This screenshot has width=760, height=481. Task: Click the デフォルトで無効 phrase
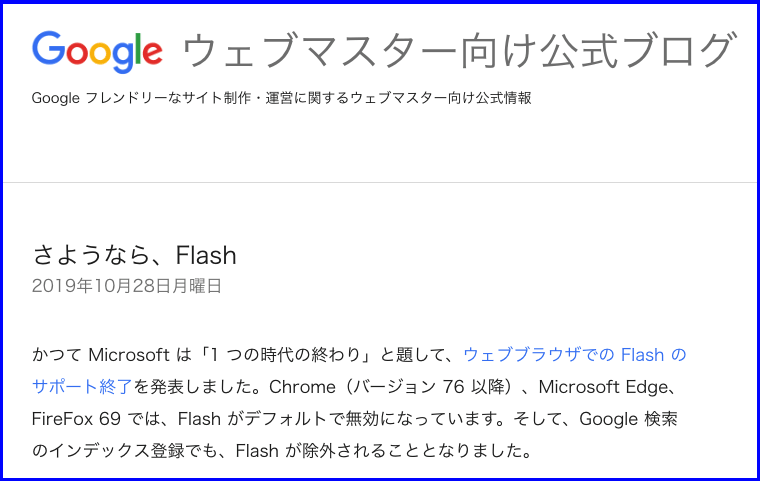311,419
